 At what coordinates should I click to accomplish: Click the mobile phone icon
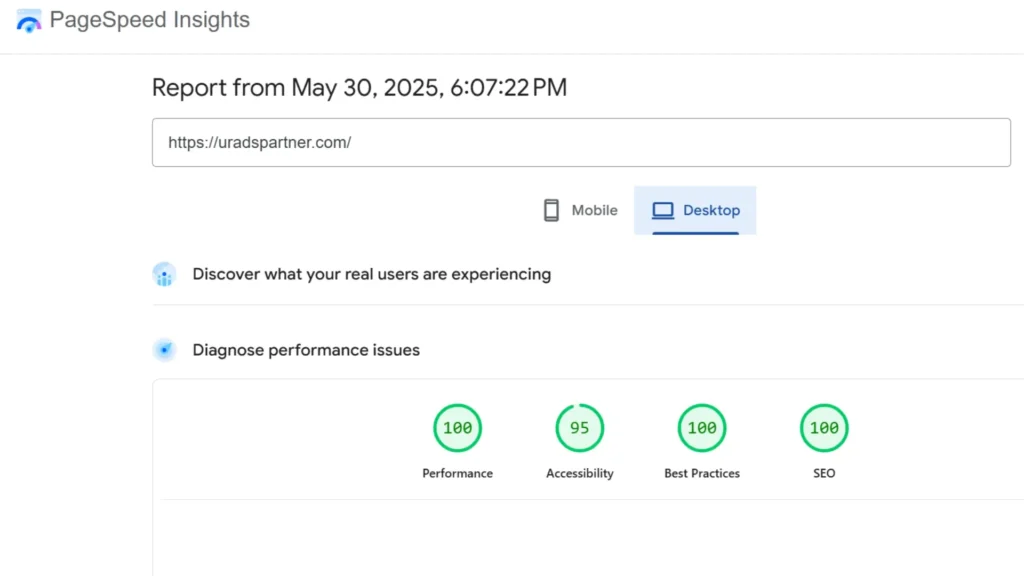[x=551, y=210]
